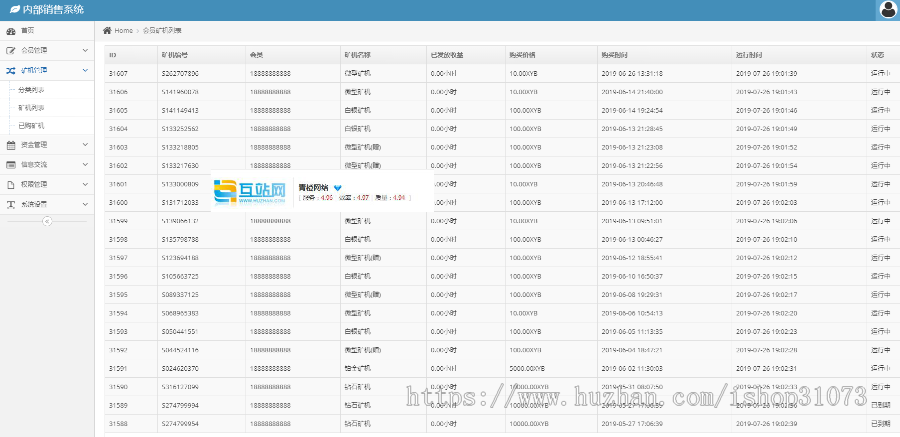Click miner number S133252552
Image resolution: width=900 pixels, height=437 pixels.
tap(180, 129)
